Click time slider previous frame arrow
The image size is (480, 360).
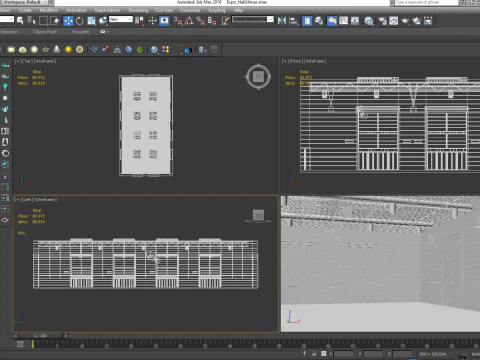pos(15,335)
